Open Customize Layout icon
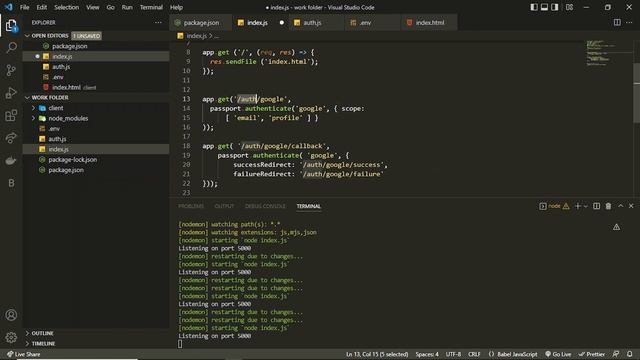 (x=569, y=7)
